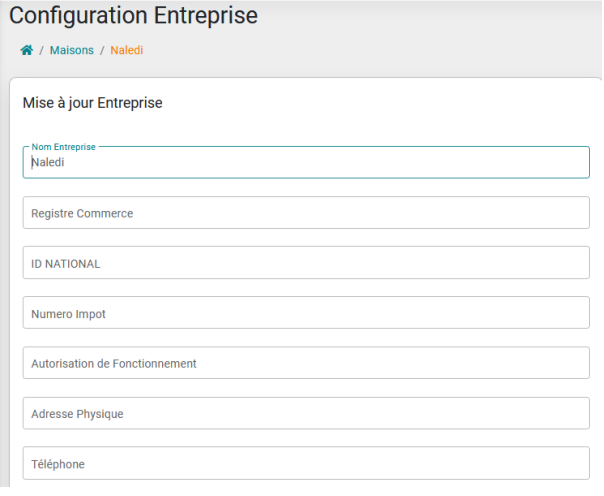The width and height of the screenshot is (604, 496).
Task: Focus the ID NATIONAL text box
Action: (x=306, y=263)
